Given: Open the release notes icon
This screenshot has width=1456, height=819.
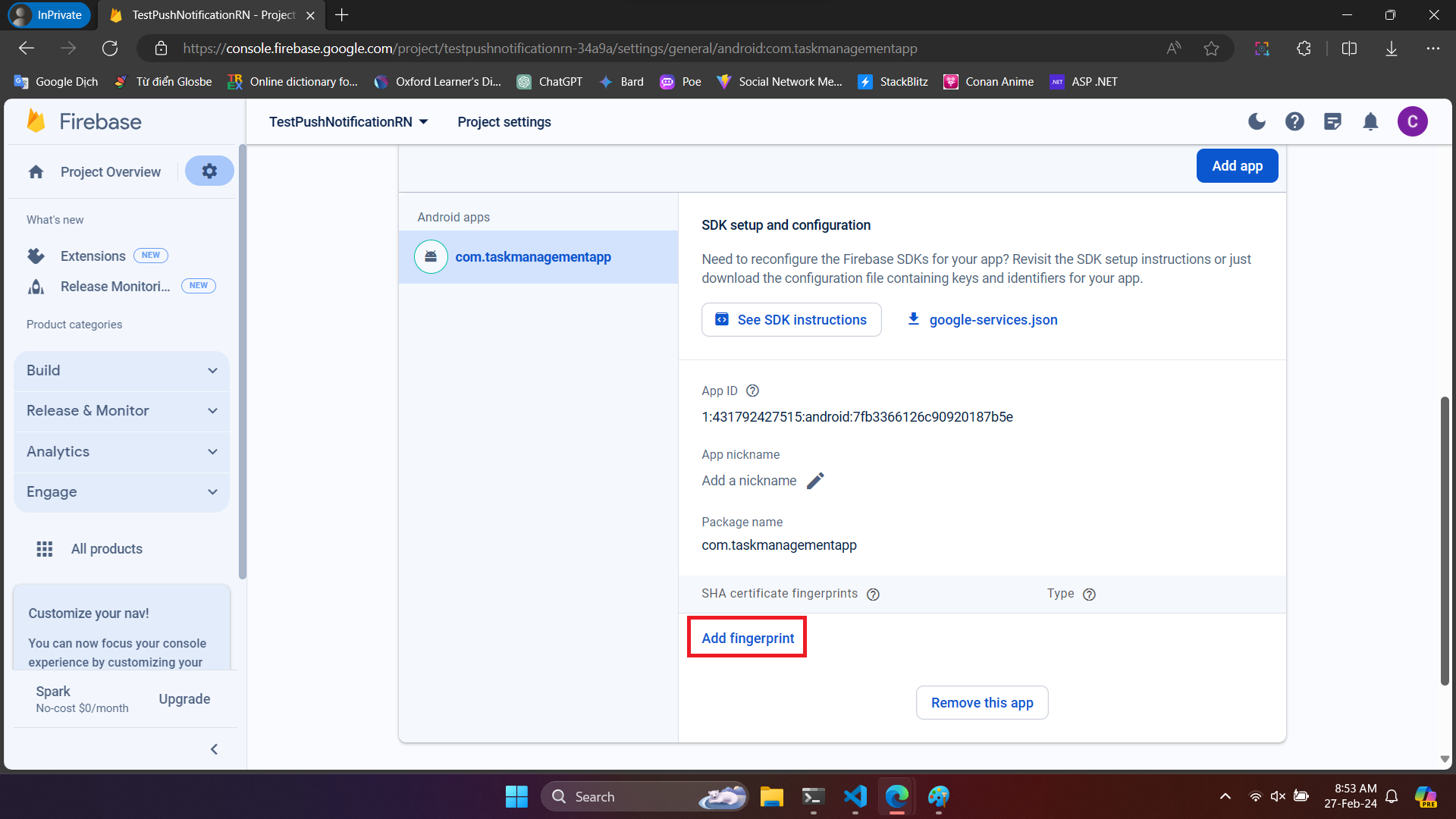Looking at the screenshot, I should [x=1332, y=121].
